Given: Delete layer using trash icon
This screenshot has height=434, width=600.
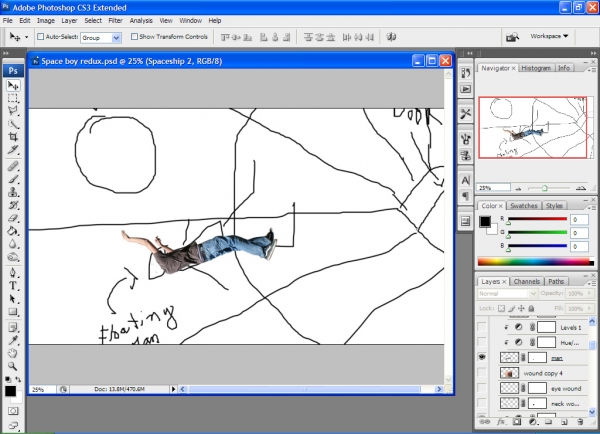Looking at the screenshot, I should (x=580, y=422).
